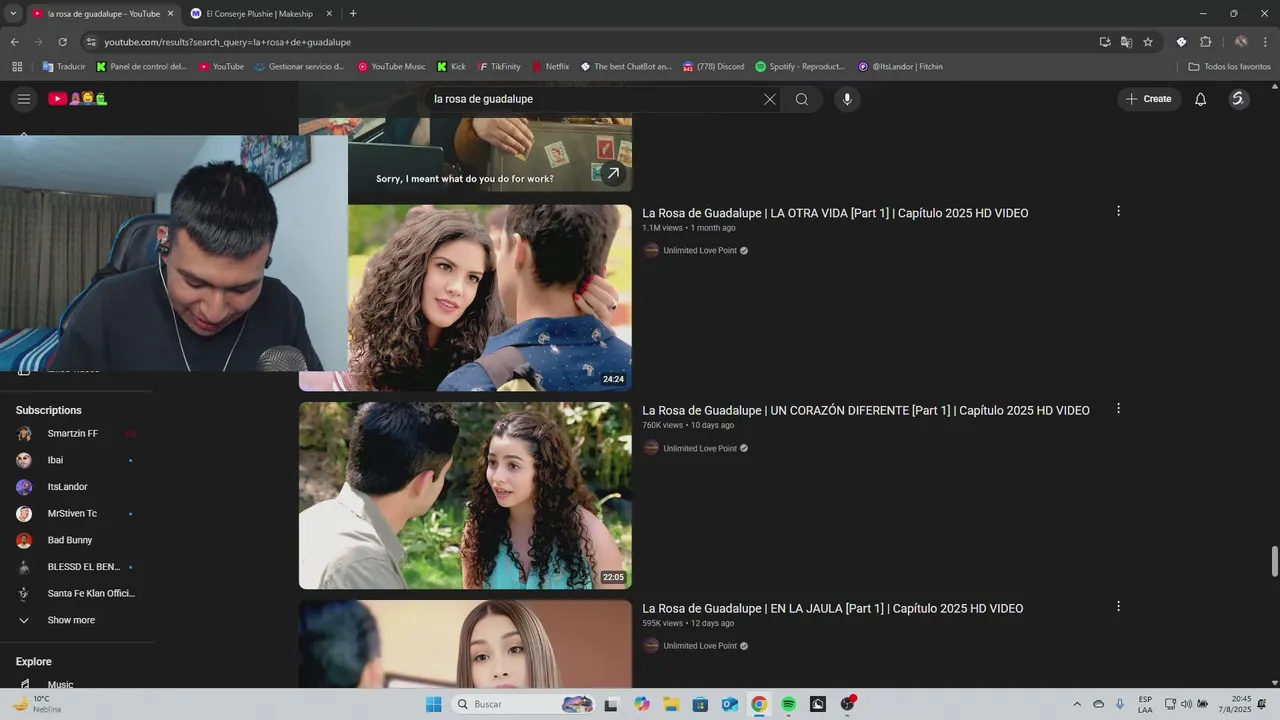Image resolution: width=1280 pixels, height=720 pixels.
Task: Open the (778) Discord bookmark
Action: click(714, 67)
